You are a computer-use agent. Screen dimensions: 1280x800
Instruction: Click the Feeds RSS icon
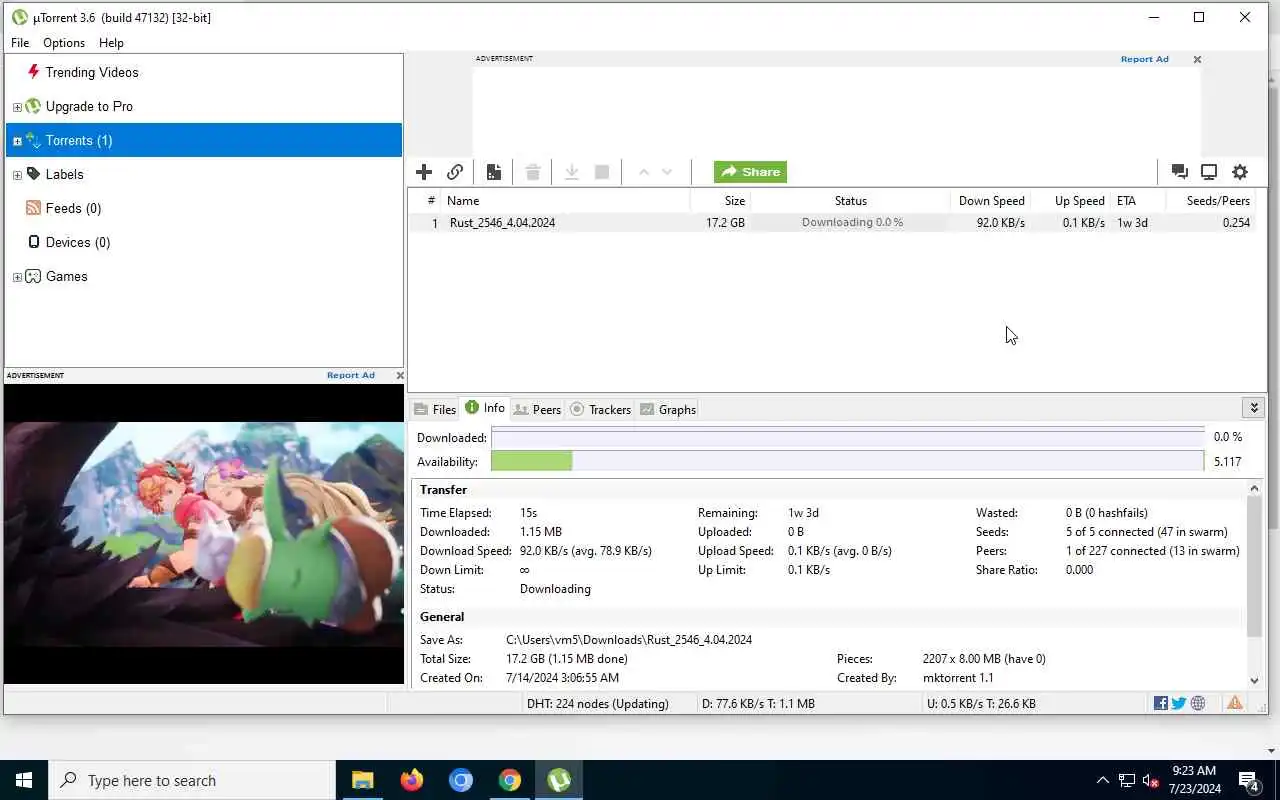pos(34,208)
